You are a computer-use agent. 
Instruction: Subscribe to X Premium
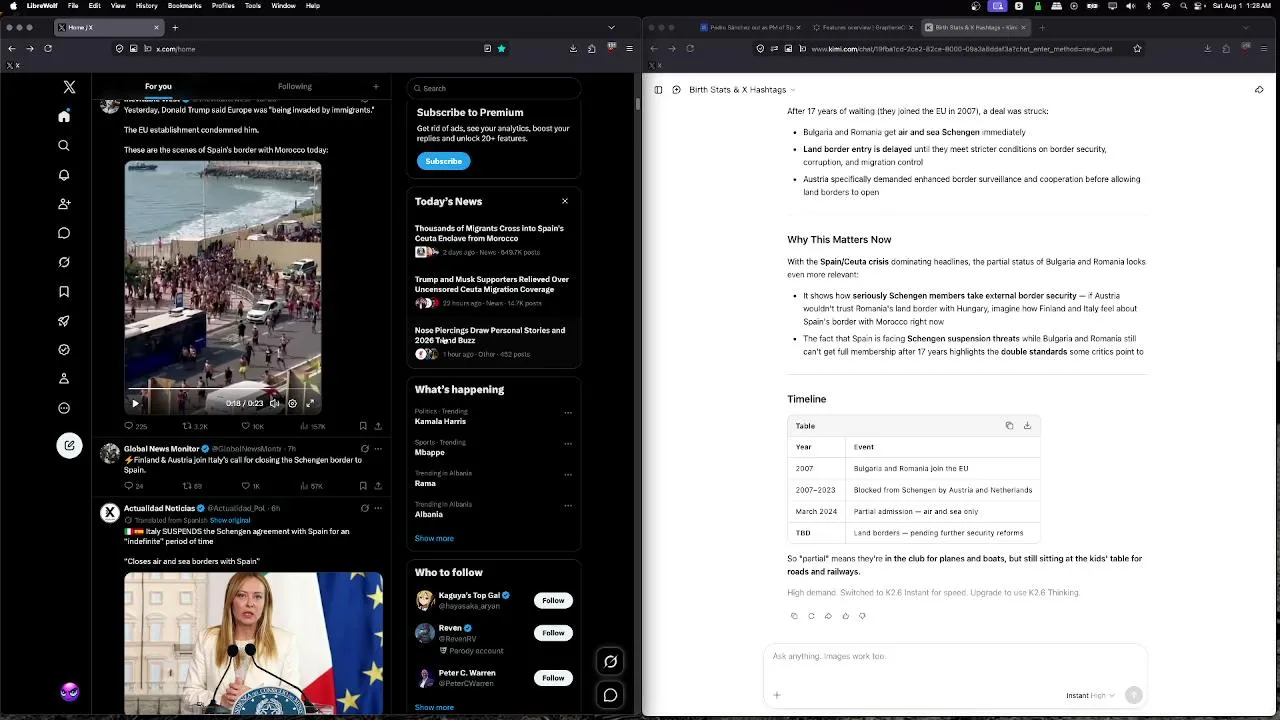(443, 161)
